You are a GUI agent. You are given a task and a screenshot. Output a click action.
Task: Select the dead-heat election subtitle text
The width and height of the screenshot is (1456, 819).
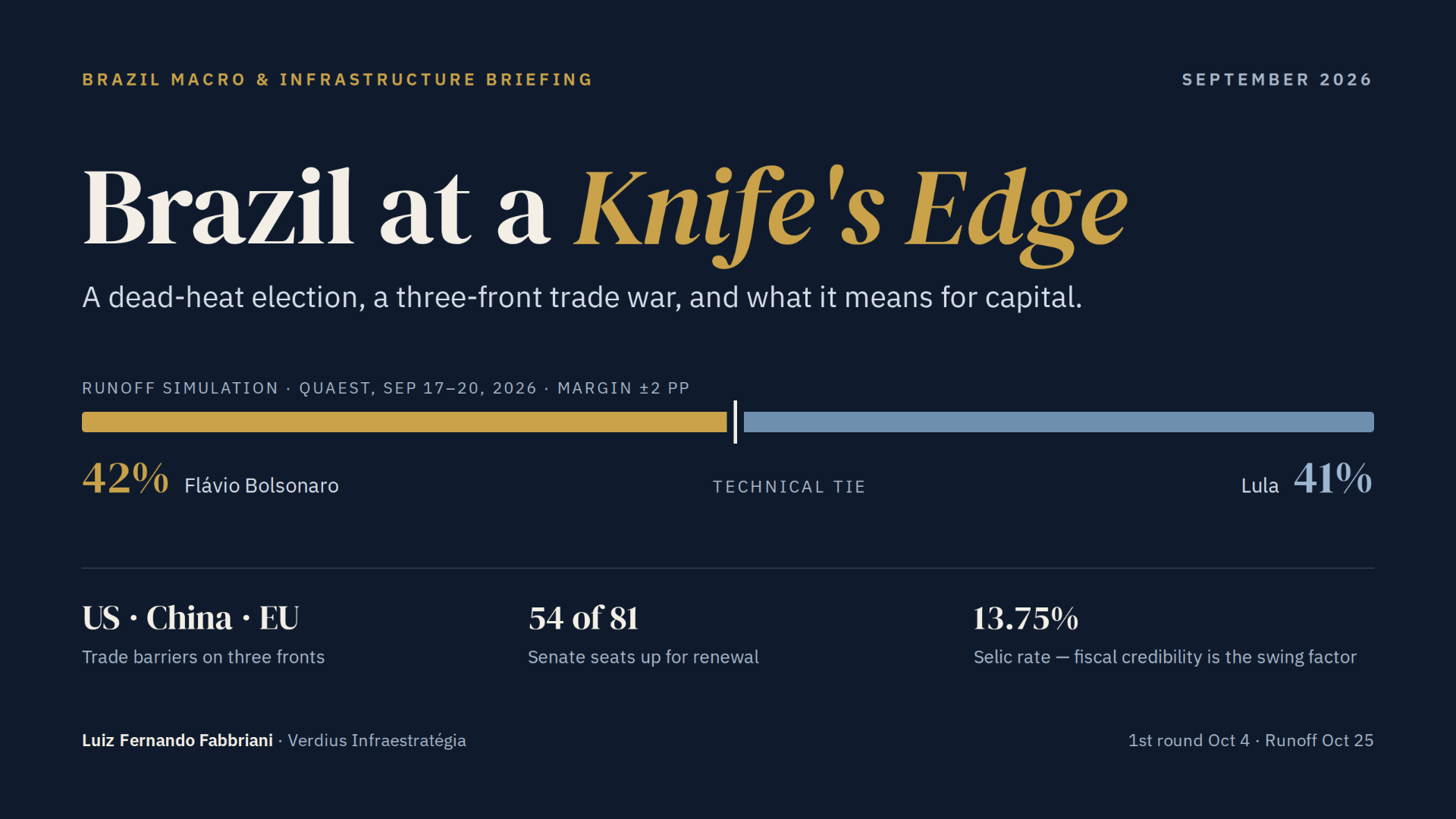582,297
